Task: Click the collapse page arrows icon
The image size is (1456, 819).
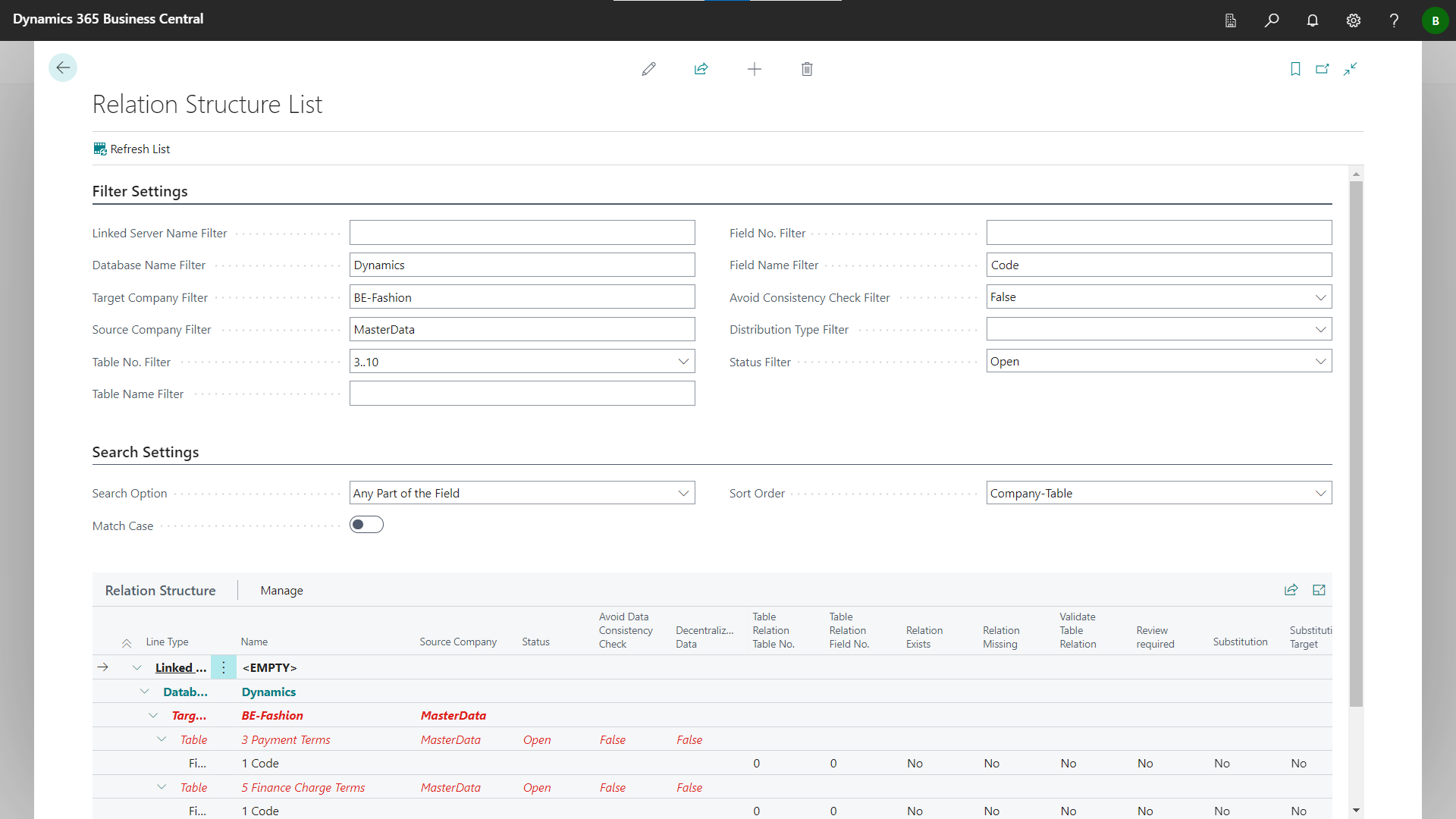Action: tap(1351, 69)
